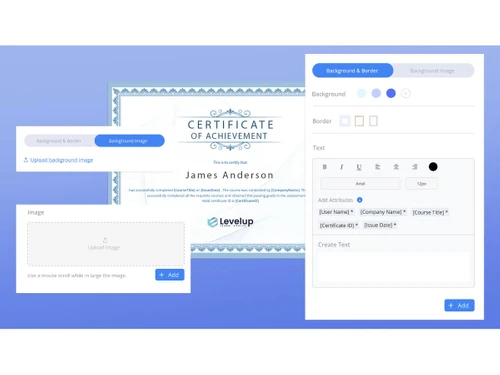This screenshot has height=375, width=500.
Task: Toggle bold text formatting
Action: pos(325,167)
